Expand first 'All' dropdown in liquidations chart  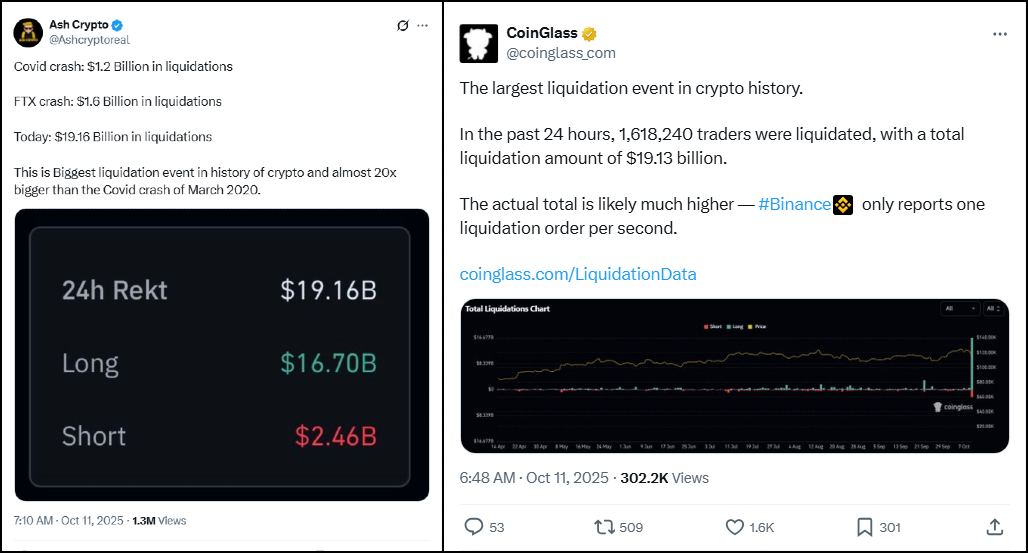tap(959, 309)
